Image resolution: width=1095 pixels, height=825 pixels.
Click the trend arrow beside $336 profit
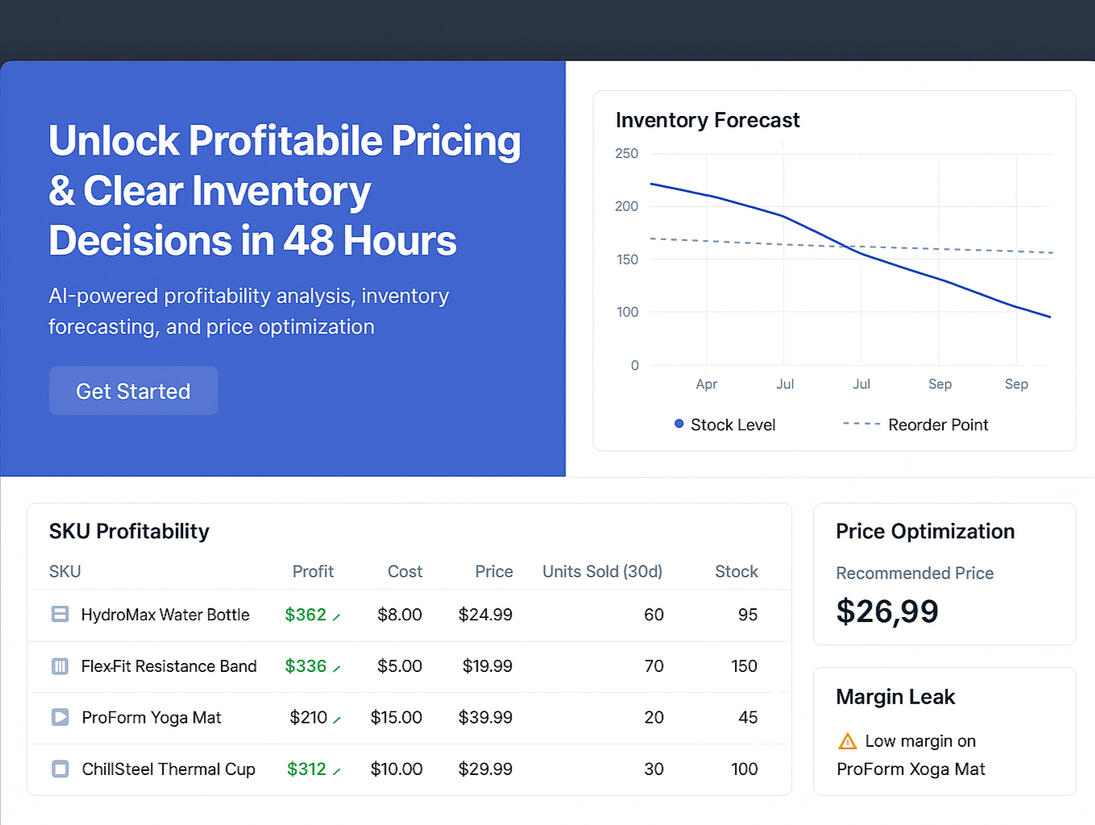click(x=337, y=668)
